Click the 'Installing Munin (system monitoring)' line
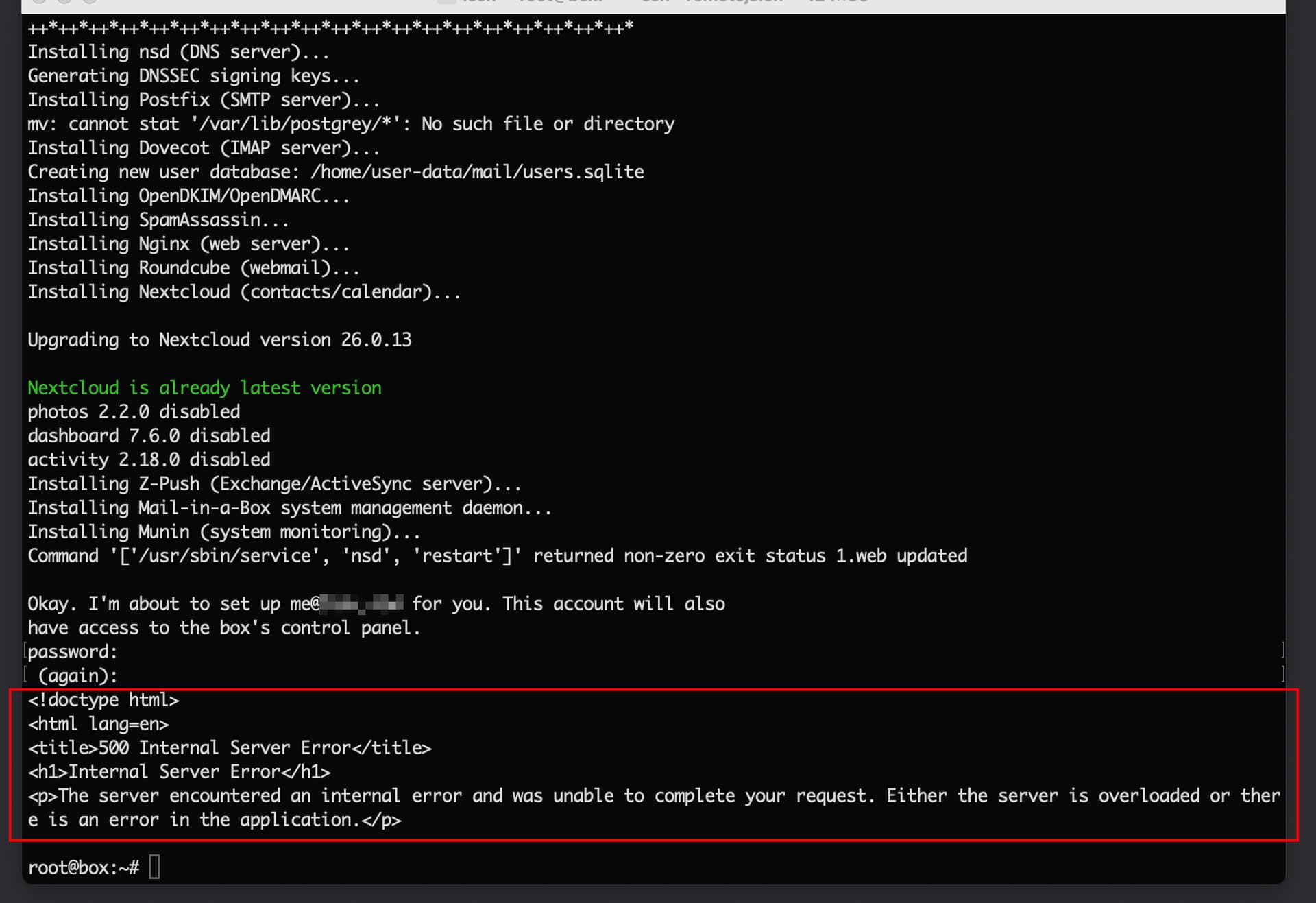 (223, 532)
